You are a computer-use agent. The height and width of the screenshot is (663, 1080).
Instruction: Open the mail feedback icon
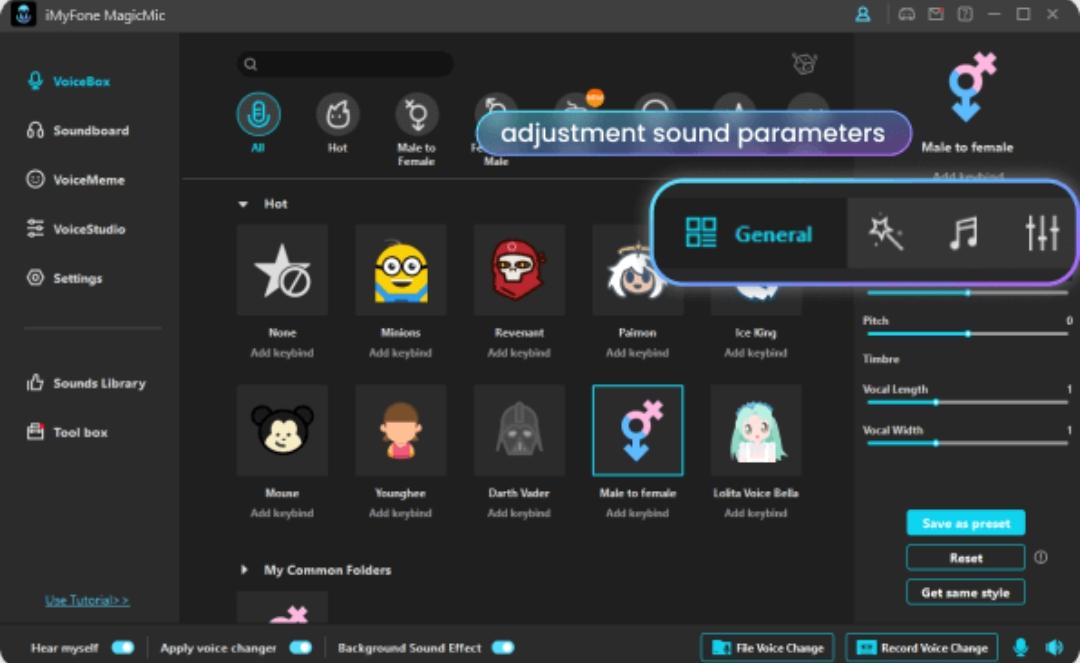(x=936, y=14)
